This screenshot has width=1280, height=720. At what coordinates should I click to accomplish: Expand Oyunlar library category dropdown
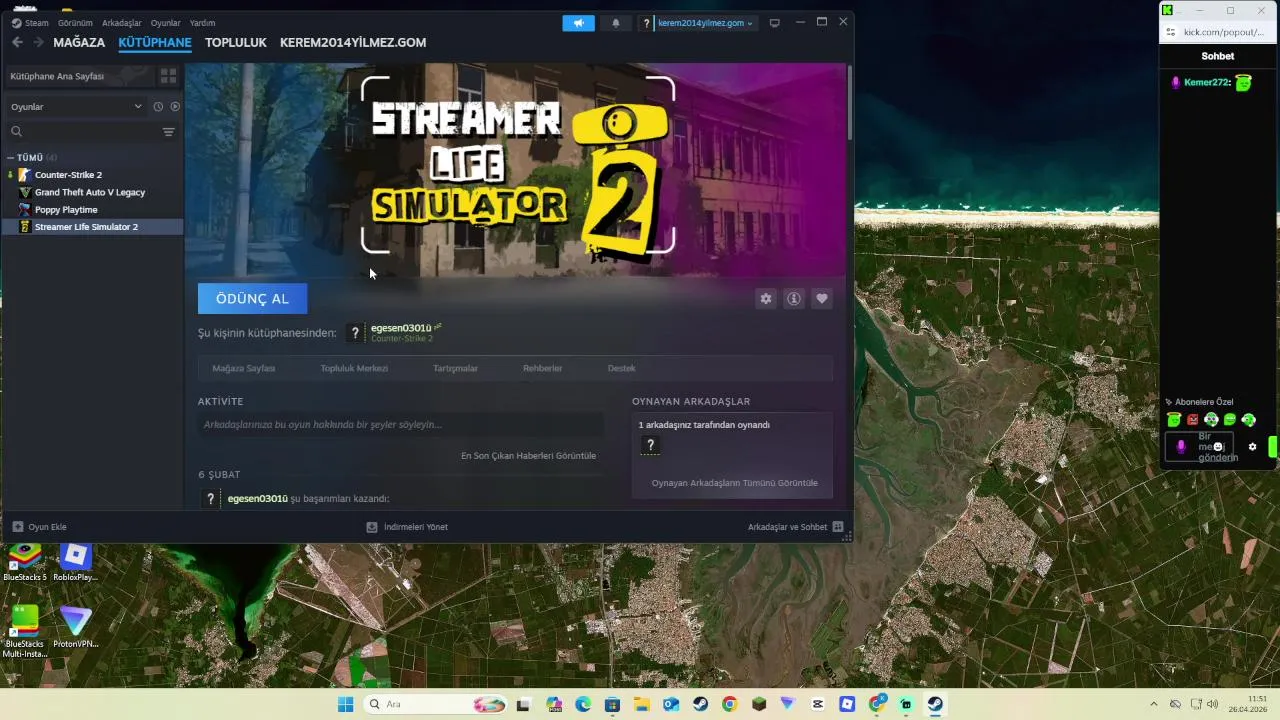pyautogui.click(x=77, y=107)
